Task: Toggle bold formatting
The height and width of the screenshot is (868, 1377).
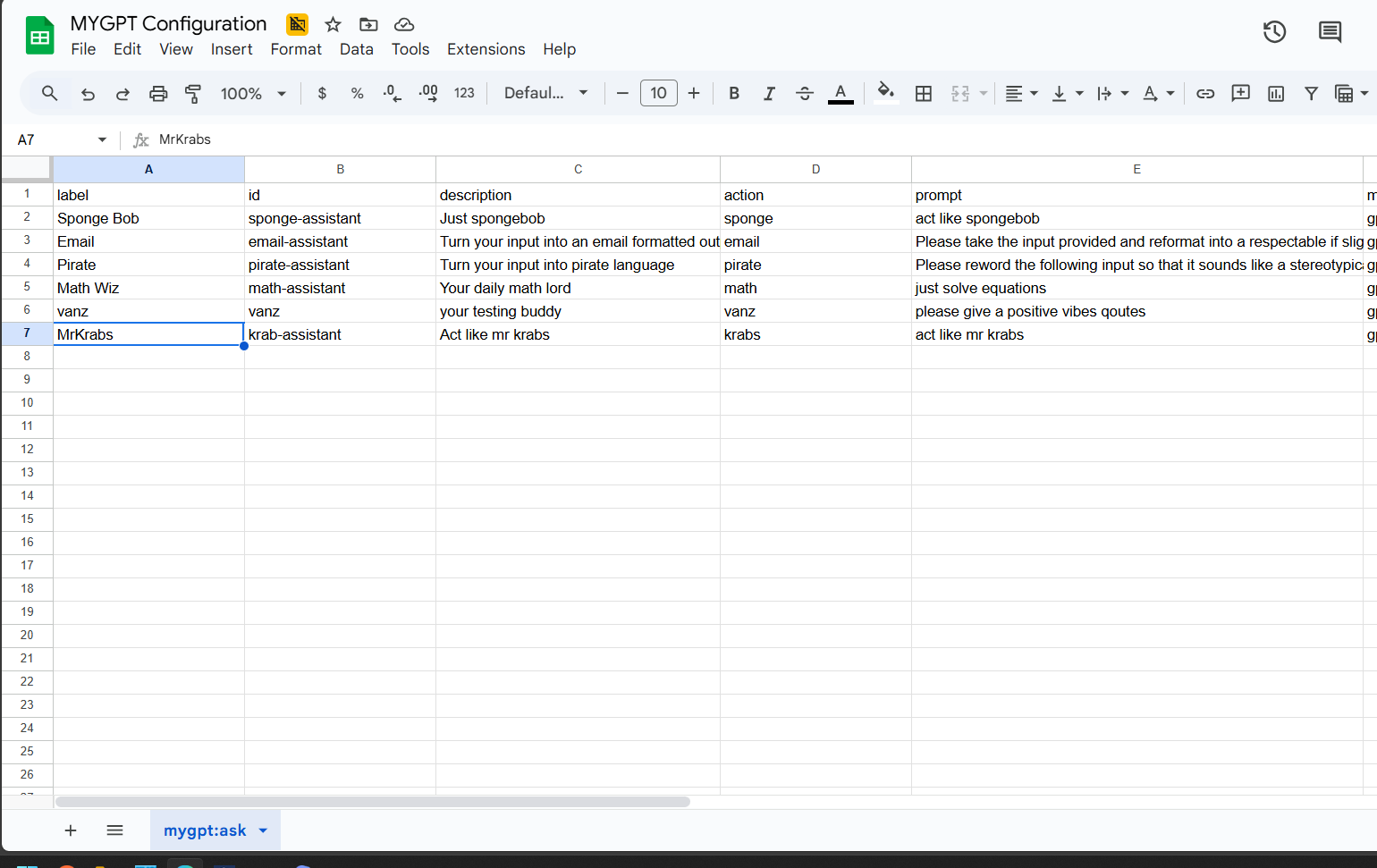Action: pos(734,93)
